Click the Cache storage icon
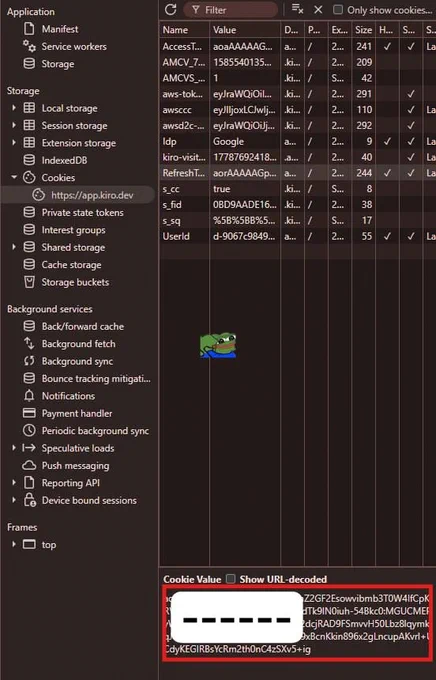 click(29, 265)
